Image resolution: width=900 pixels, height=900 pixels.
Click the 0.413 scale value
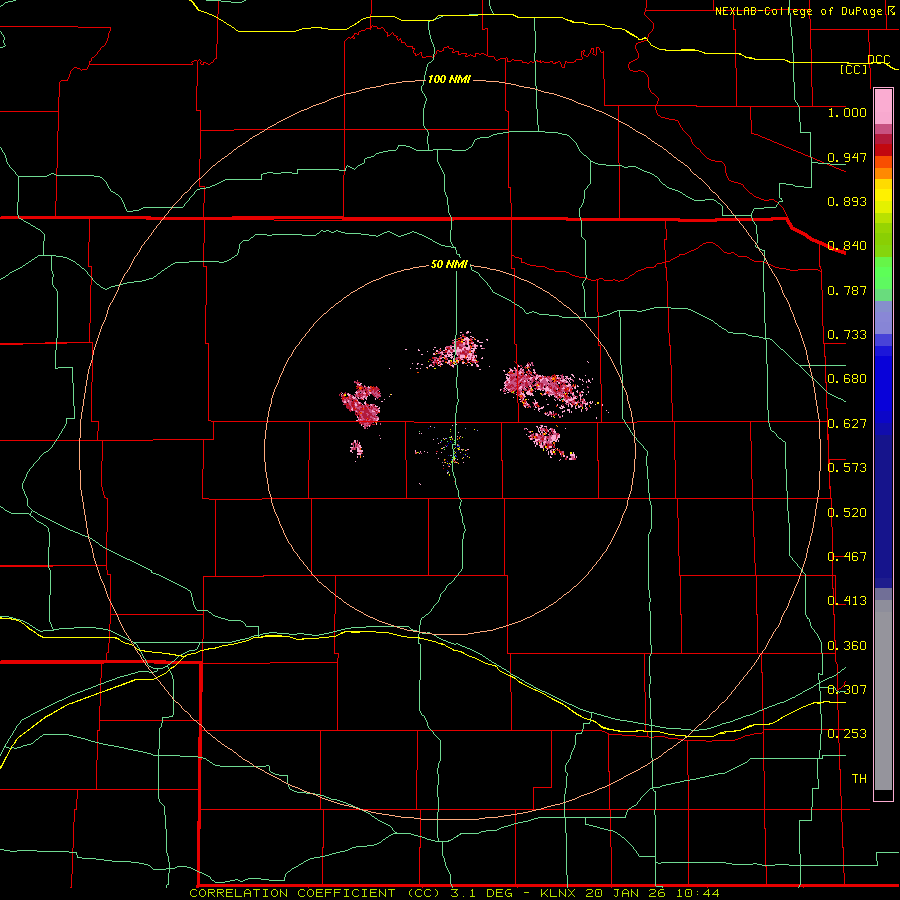[x=847, y=601]
